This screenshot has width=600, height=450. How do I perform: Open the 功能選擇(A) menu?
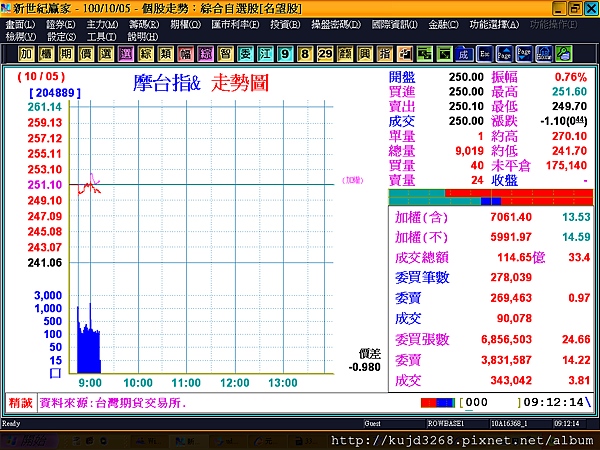494,24
